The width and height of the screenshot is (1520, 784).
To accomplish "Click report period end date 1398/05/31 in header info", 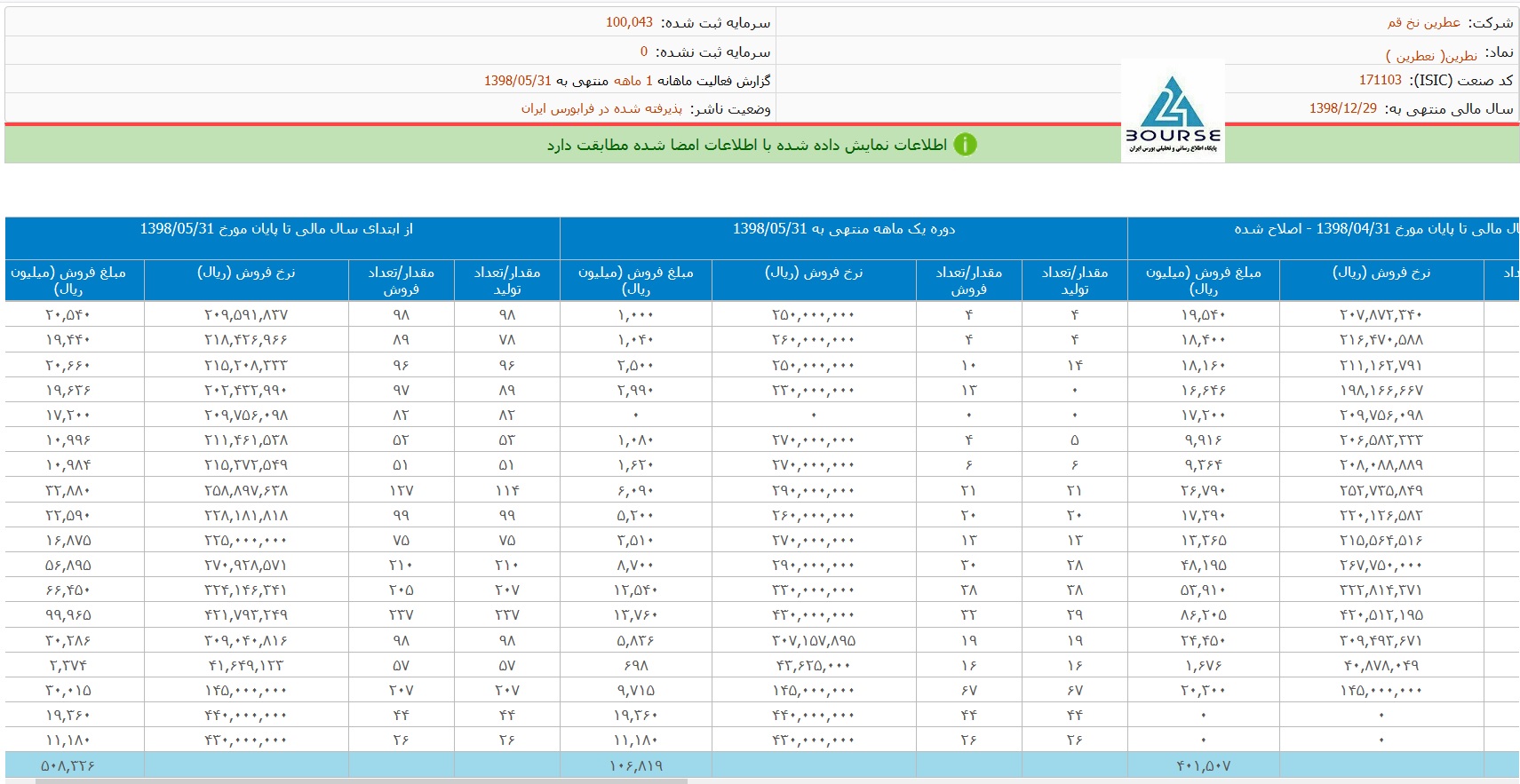I will (x=518, y=81).
